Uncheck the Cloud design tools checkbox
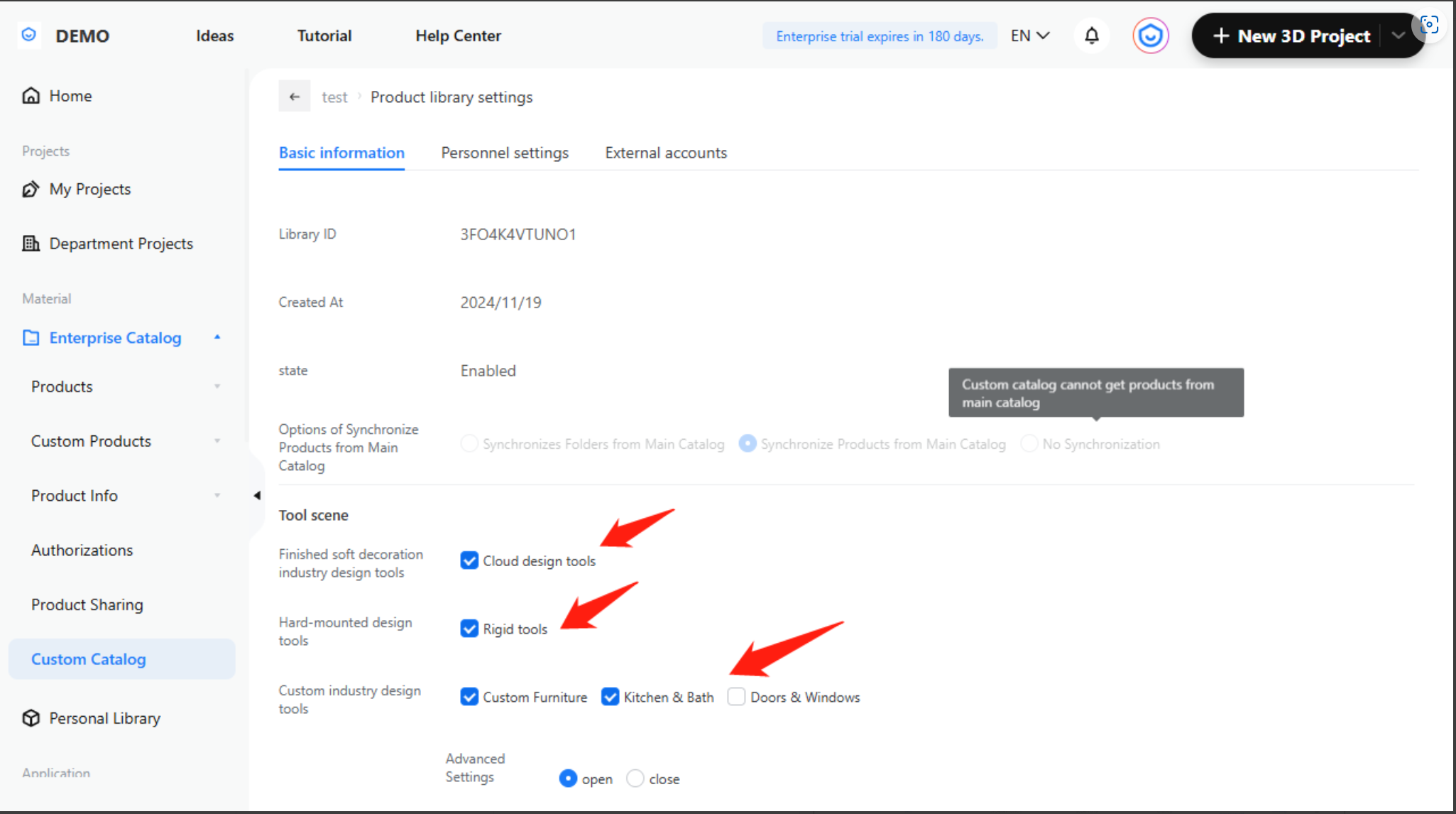Screen dimensions: 1456x814 [x=469, y=560]
